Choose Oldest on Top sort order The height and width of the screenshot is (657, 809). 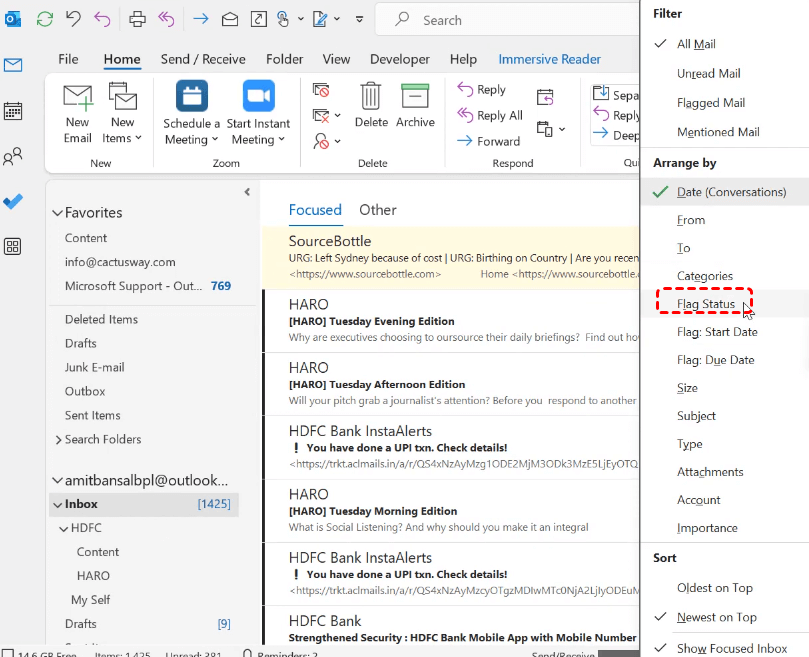pyautogui.click(x=714, y=588)
